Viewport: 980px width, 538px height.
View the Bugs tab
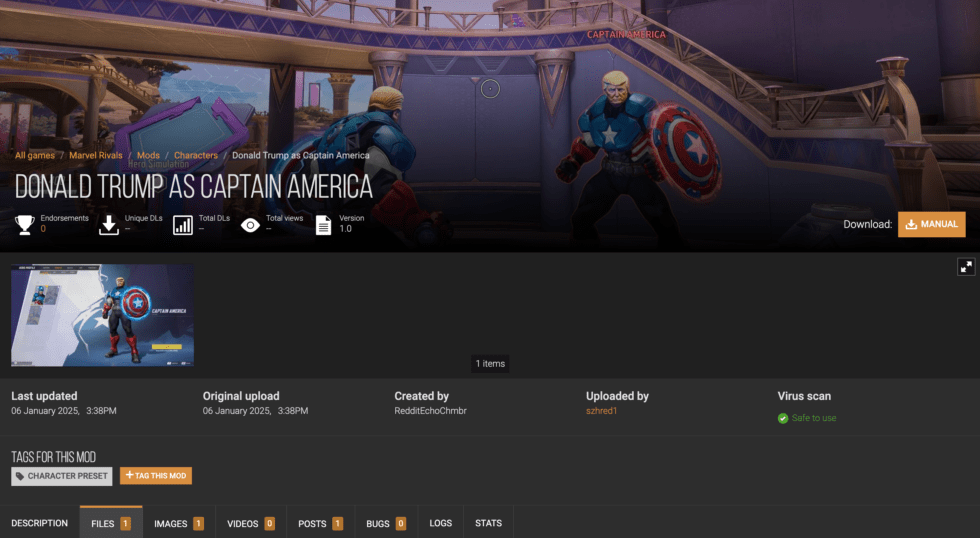tap(386, 523)
